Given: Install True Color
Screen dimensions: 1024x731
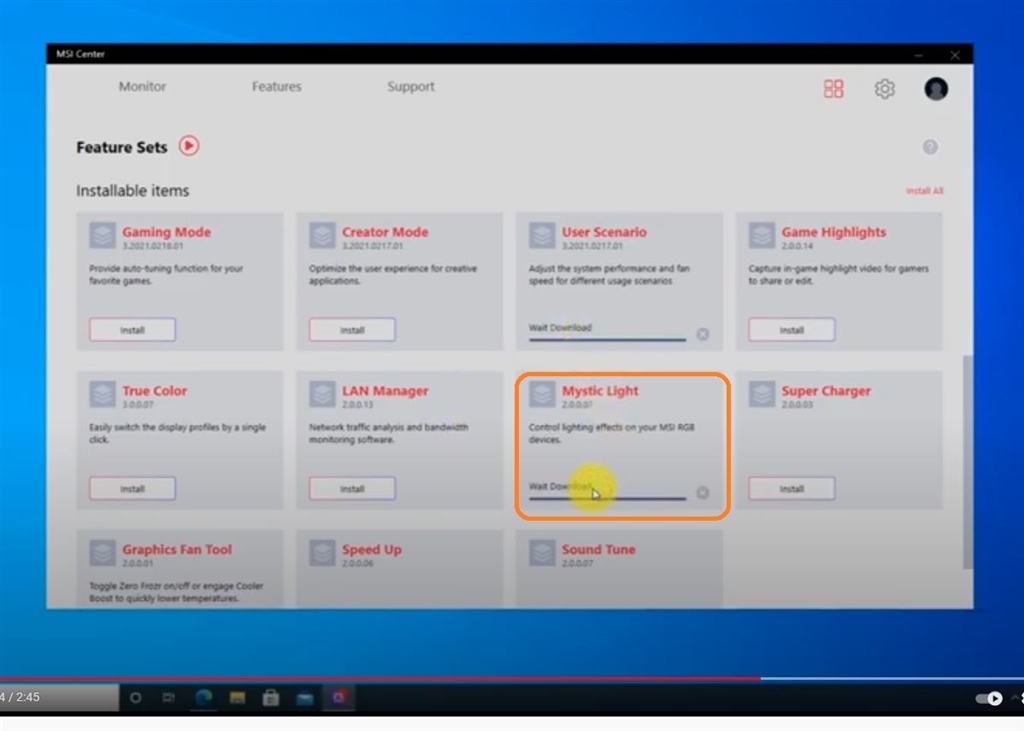Looking at the screenshot, I should pos(132,489).
